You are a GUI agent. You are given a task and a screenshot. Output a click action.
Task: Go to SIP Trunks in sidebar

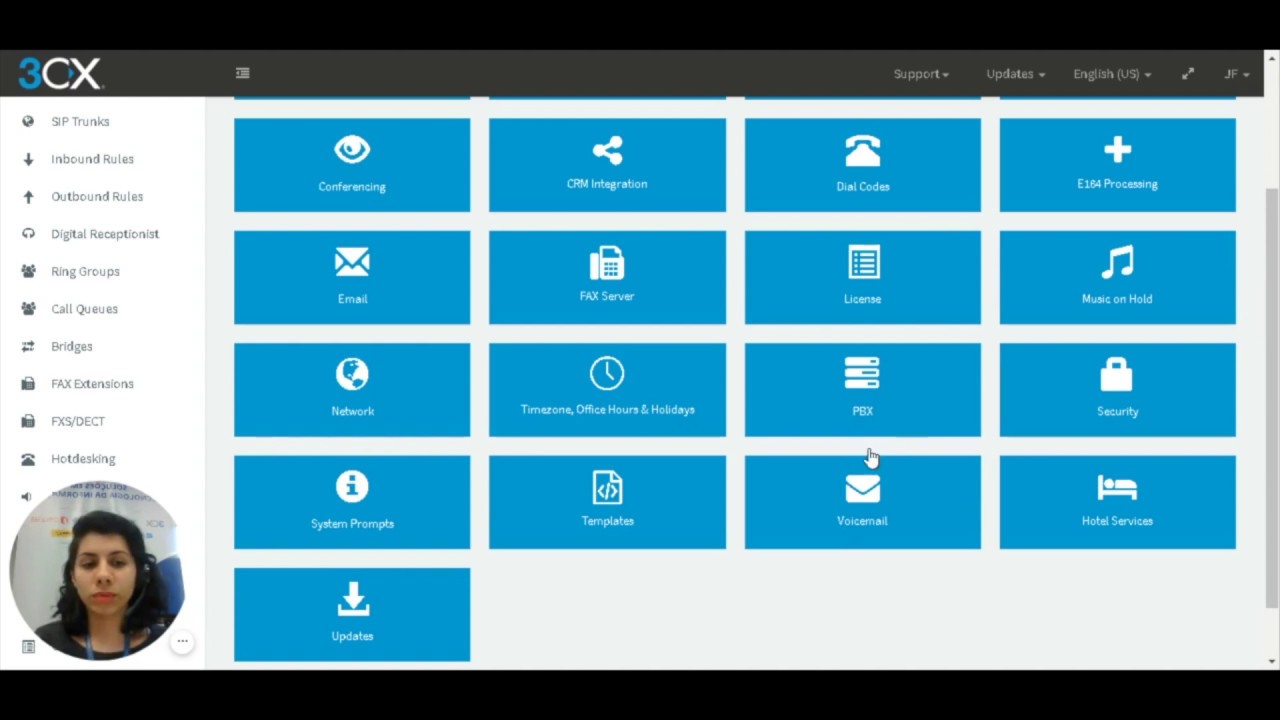point(80,121)
